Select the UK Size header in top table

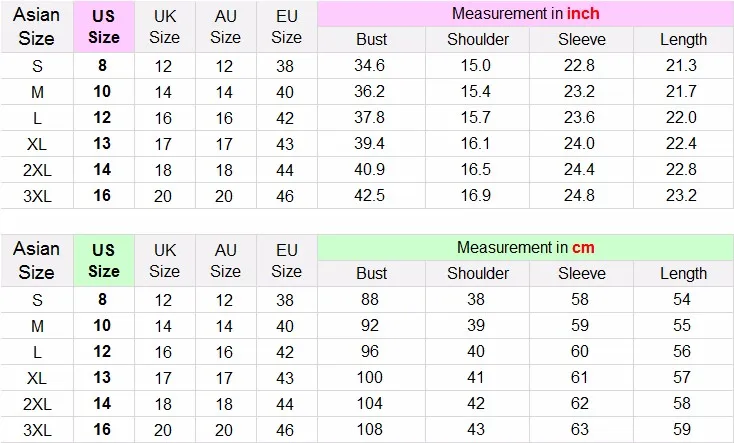[164, 27]
